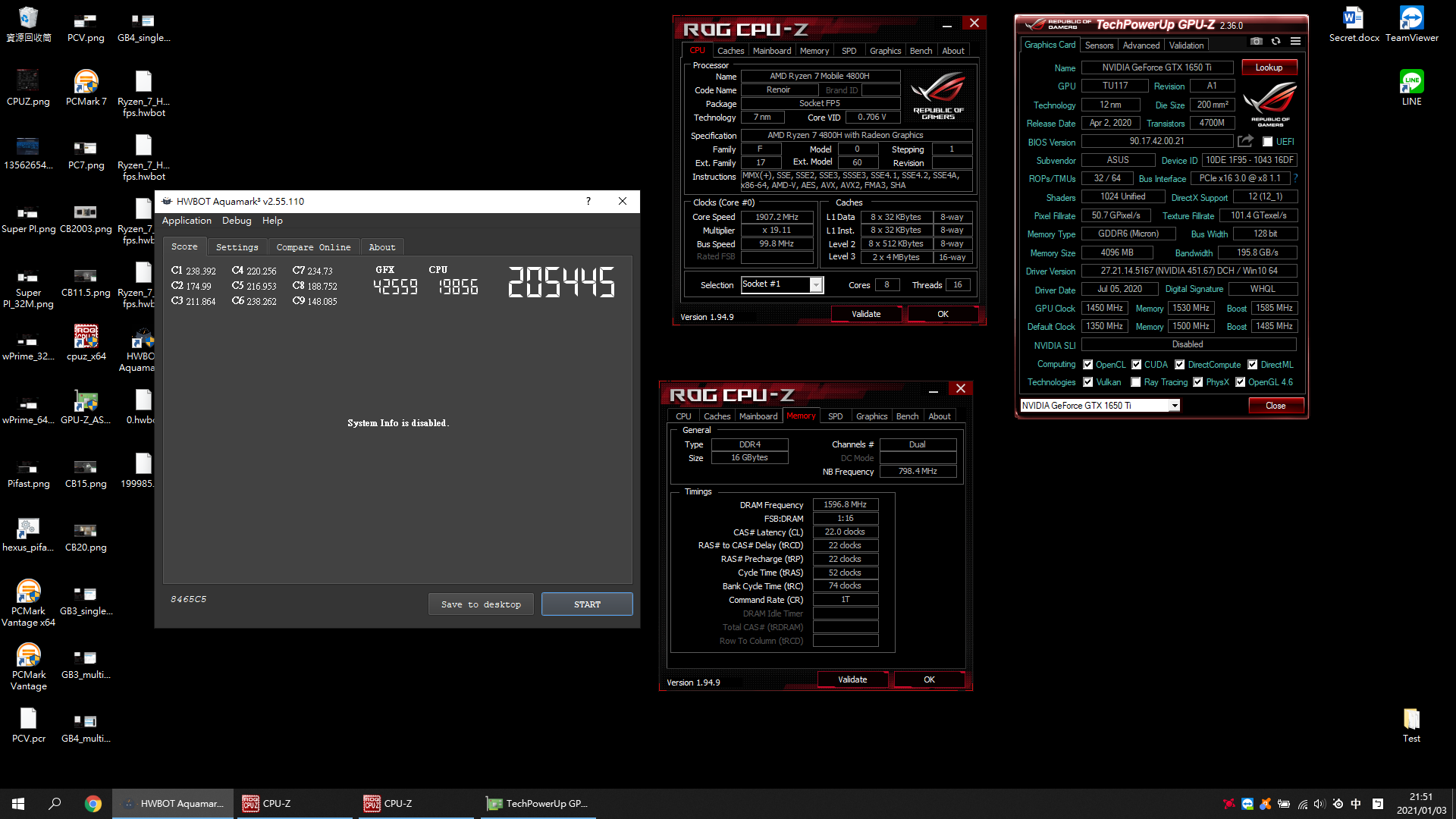Toggle the OpenCL checkbox
This screenshot has height=819, width=1456.
[x=1088, y=365]
